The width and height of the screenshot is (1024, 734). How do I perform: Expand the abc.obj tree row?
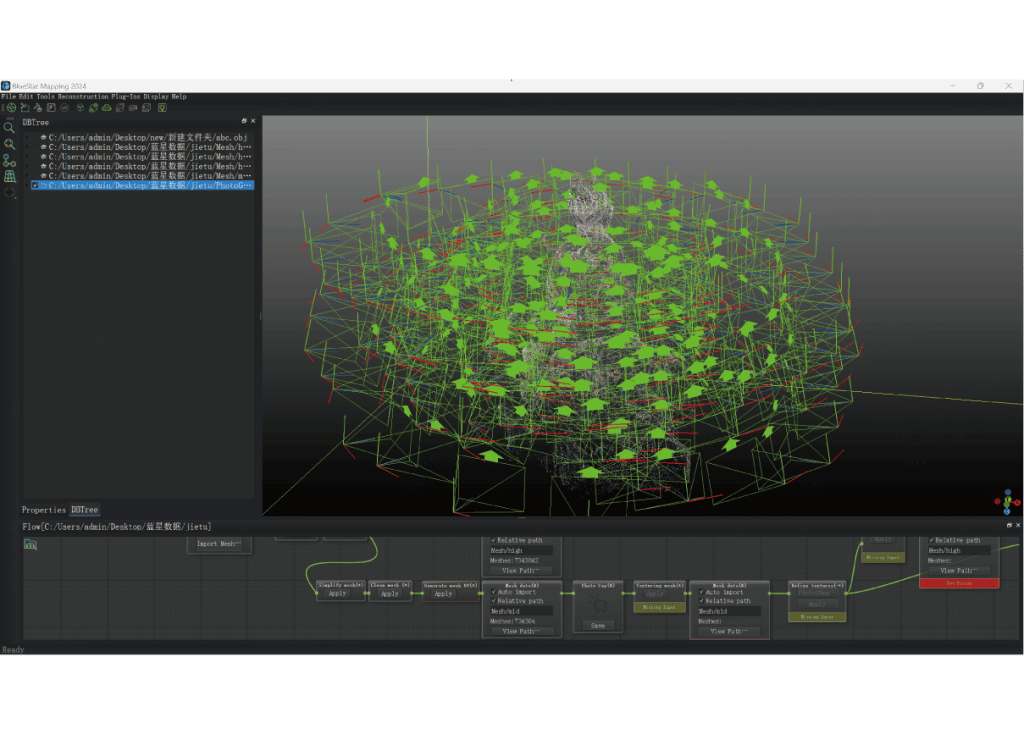click(x=27, y=138)
